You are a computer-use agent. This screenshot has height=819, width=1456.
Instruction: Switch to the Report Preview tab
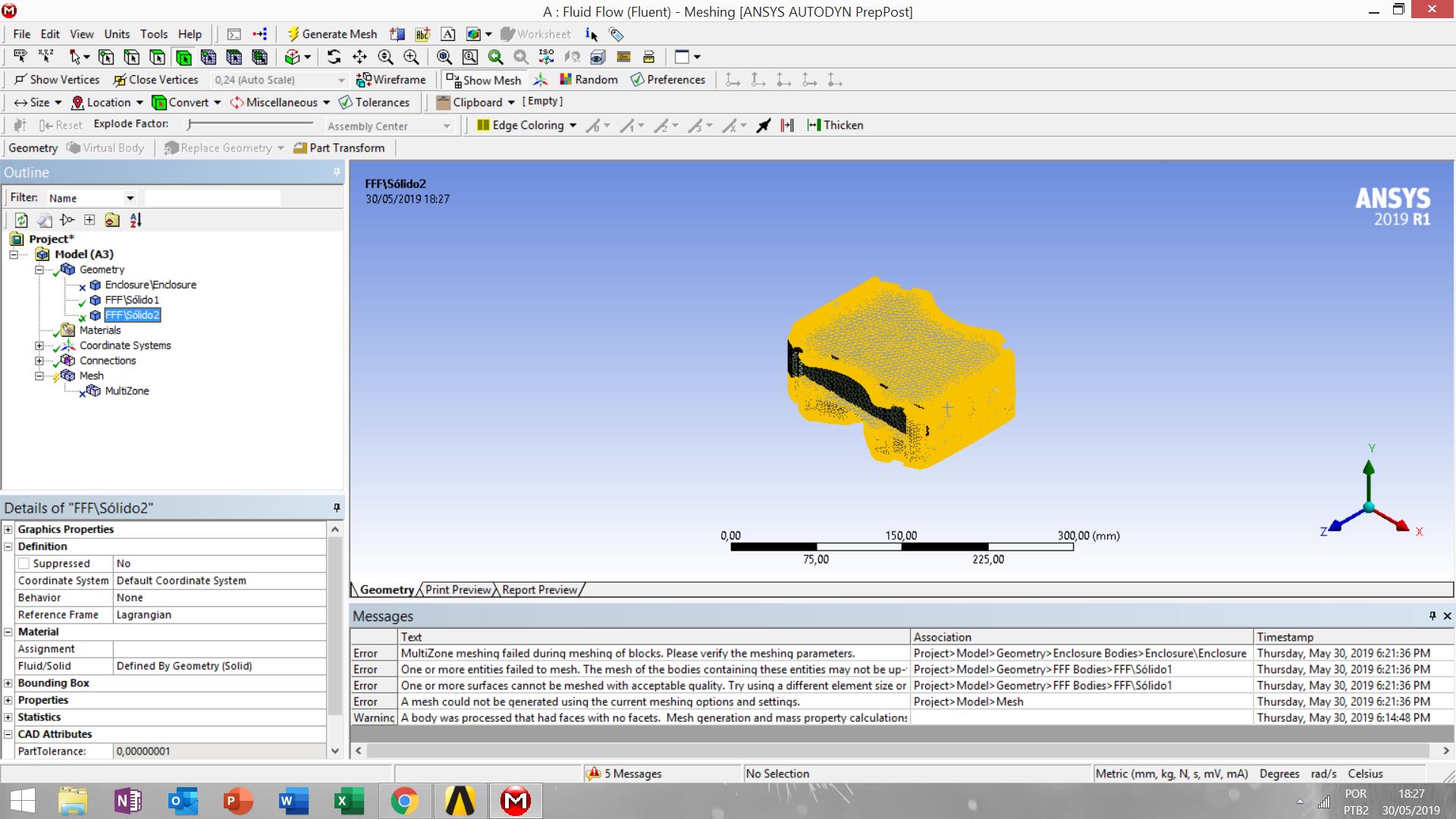(539, 590)
